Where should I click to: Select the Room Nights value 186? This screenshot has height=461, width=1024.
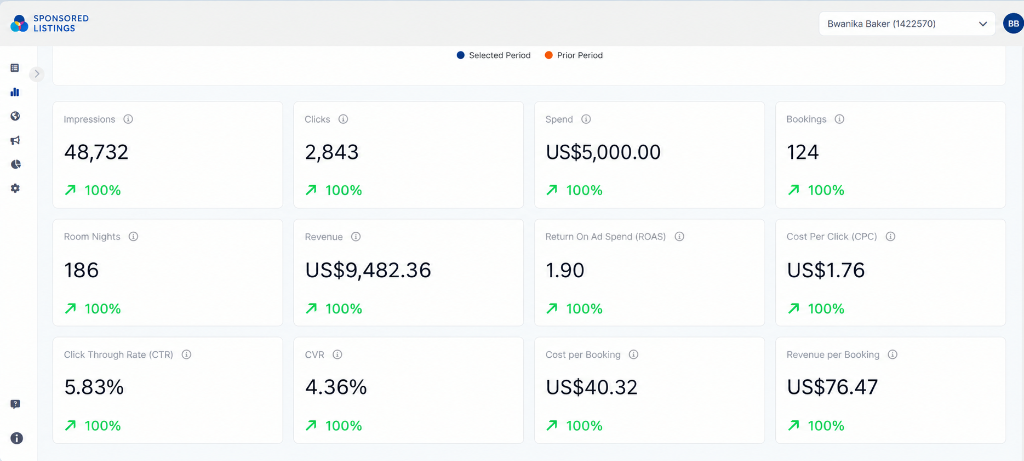(82, 270)
